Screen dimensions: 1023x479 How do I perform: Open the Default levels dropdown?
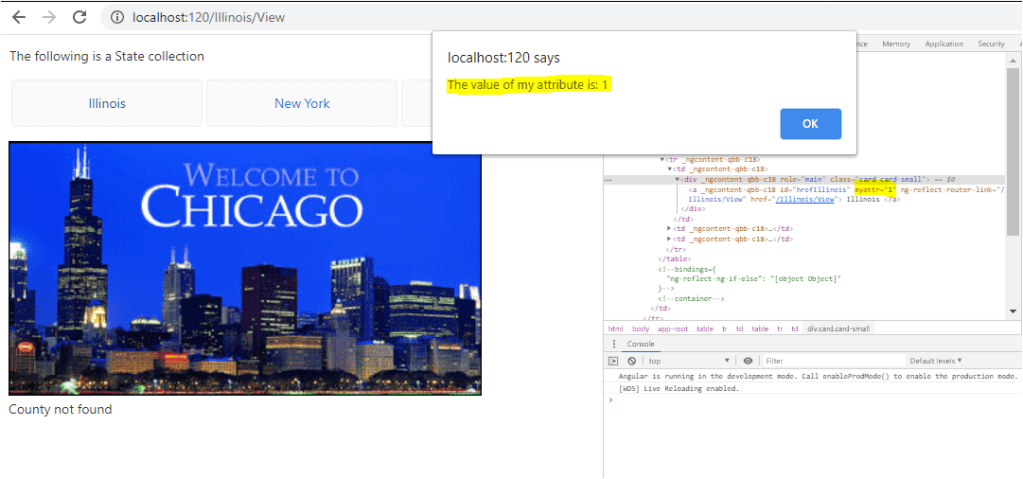(938, 360)
